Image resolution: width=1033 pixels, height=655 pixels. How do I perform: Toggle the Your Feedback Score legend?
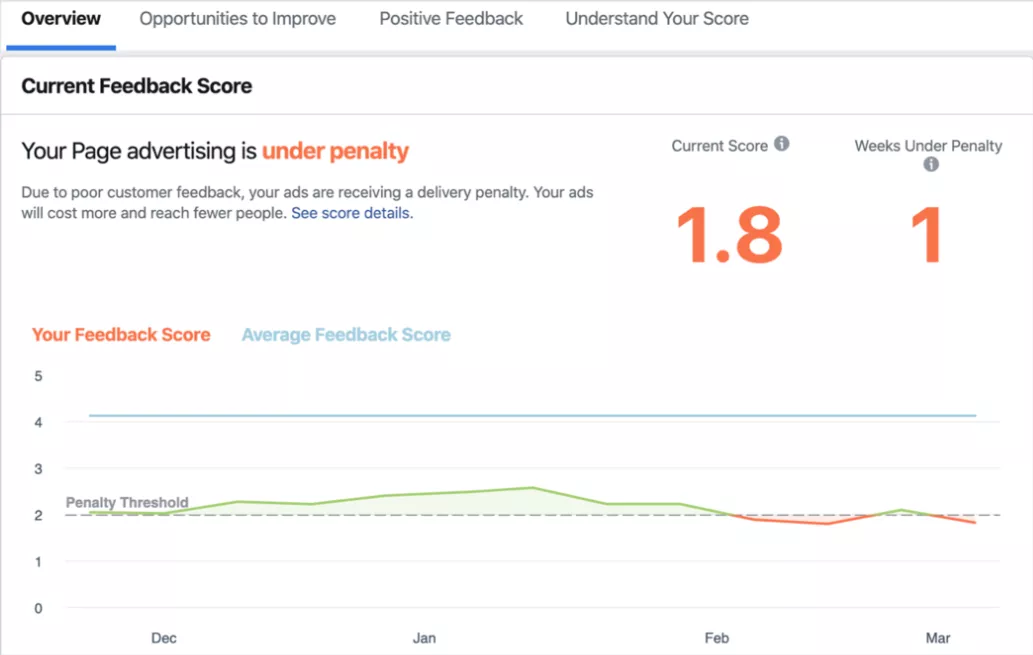click(x=121, y=335)
